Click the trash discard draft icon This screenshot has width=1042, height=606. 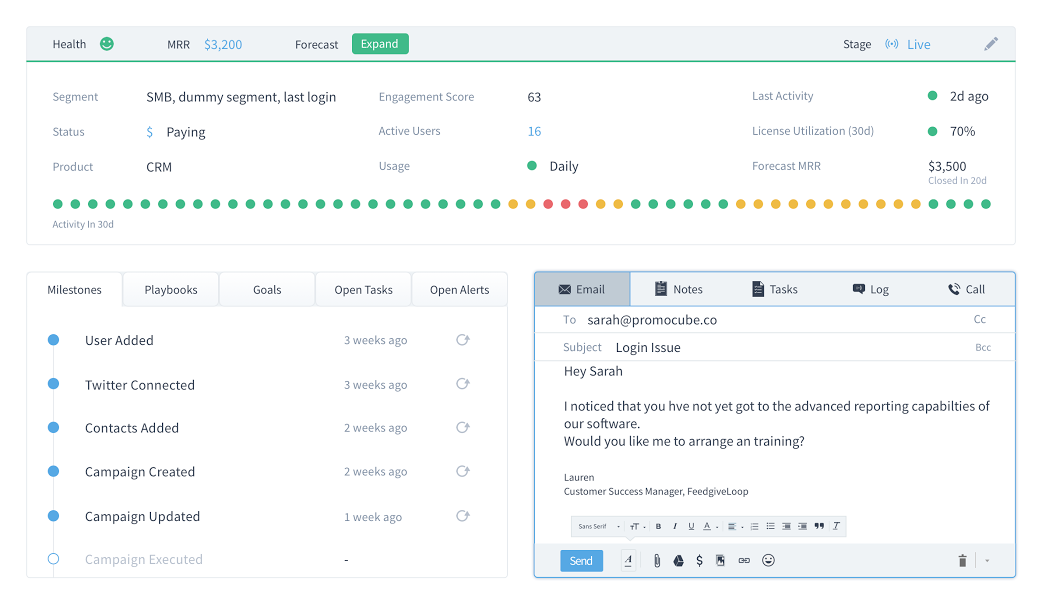click(962, 560)
